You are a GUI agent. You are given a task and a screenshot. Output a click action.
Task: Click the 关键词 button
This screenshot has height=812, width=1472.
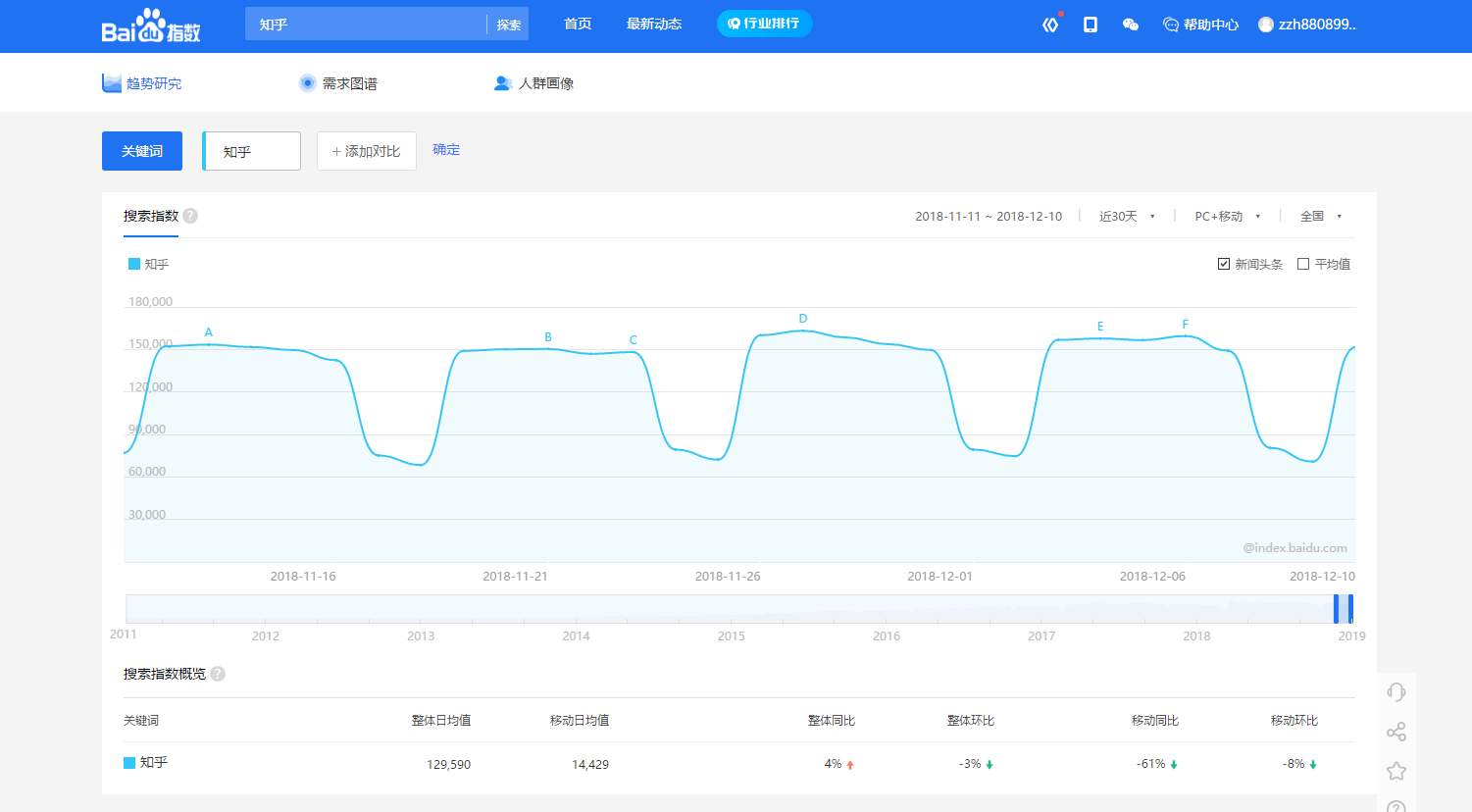point(142,151)
